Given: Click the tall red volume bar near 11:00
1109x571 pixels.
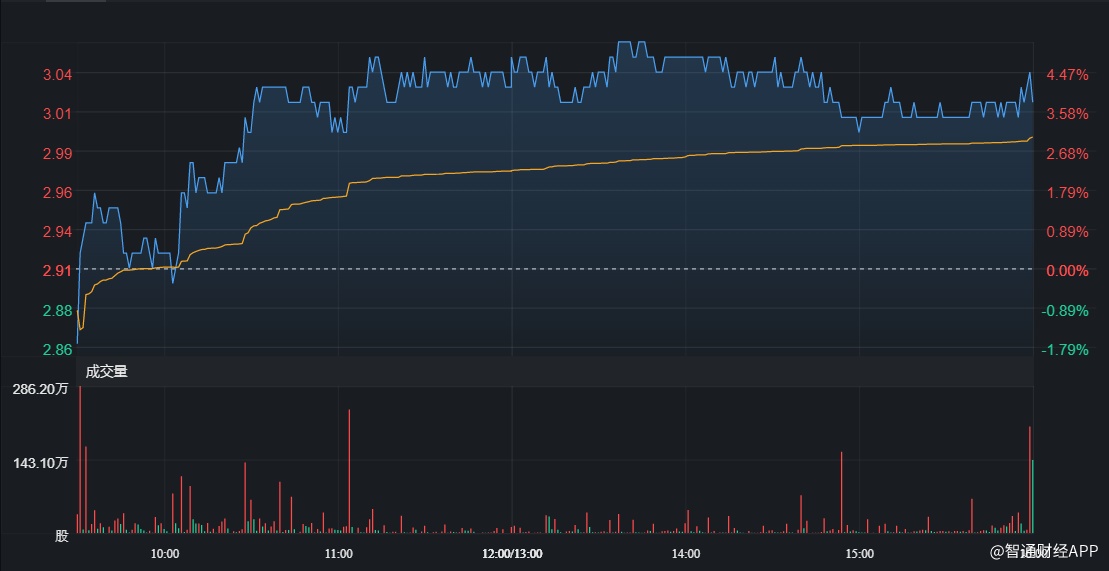Looking at the screenshot, I should click(x=349, y=470).
